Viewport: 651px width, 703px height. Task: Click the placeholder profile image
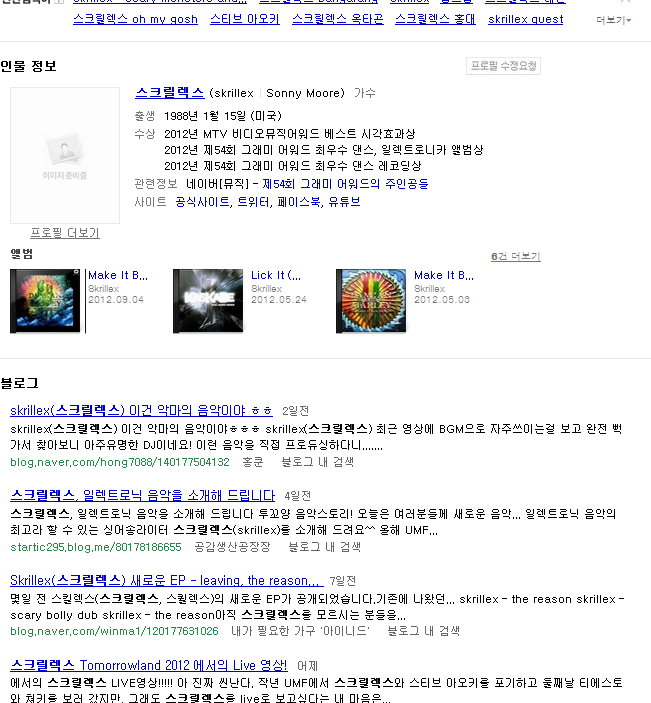click(x=65, y=155)
